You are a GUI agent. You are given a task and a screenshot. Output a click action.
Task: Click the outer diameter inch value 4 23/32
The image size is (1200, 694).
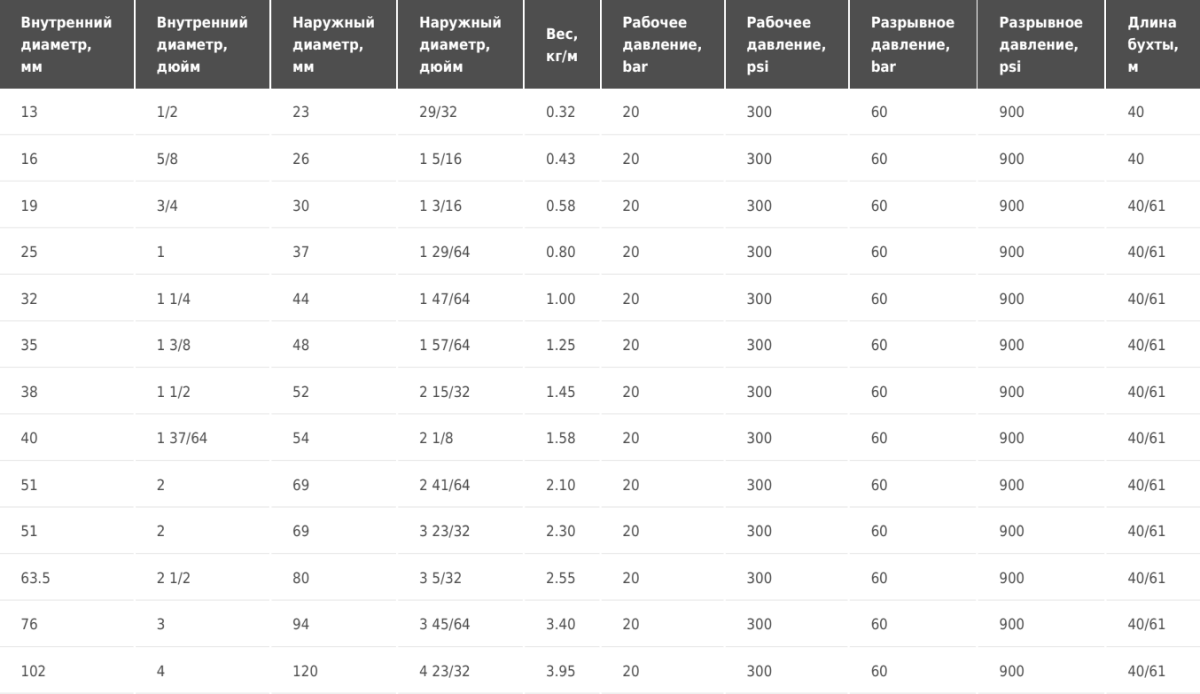[x=444, y=671]
